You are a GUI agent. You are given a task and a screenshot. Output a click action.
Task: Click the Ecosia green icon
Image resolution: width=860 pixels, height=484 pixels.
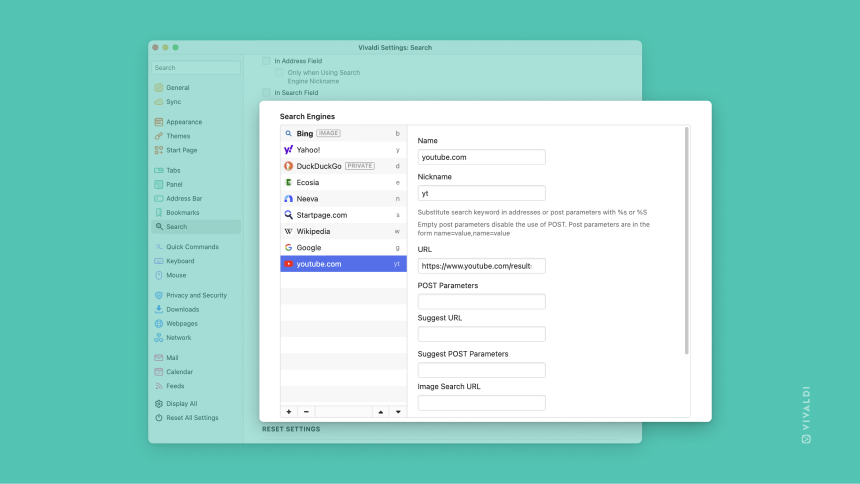click(x=288, y=182)
